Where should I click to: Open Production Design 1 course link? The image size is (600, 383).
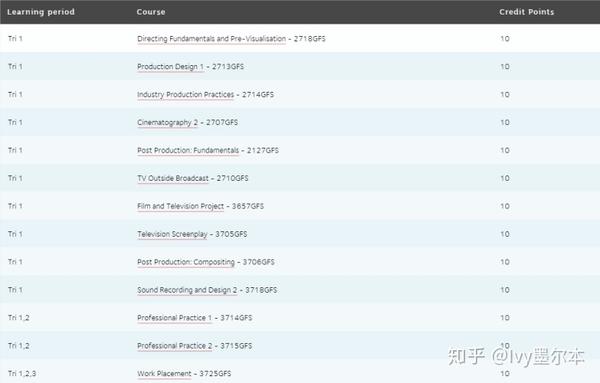point(170,67)
